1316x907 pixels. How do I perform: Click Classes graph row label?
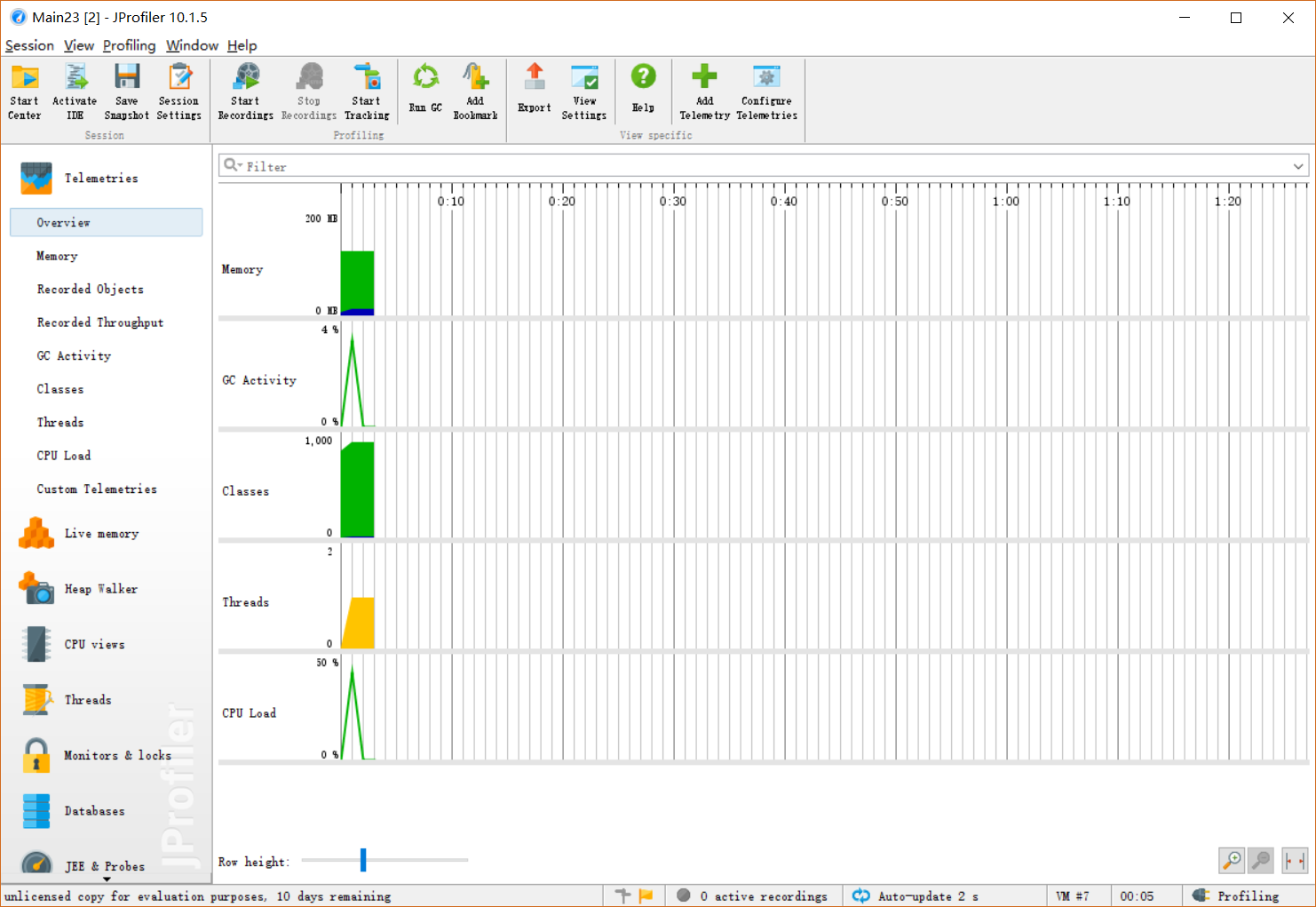245,491
